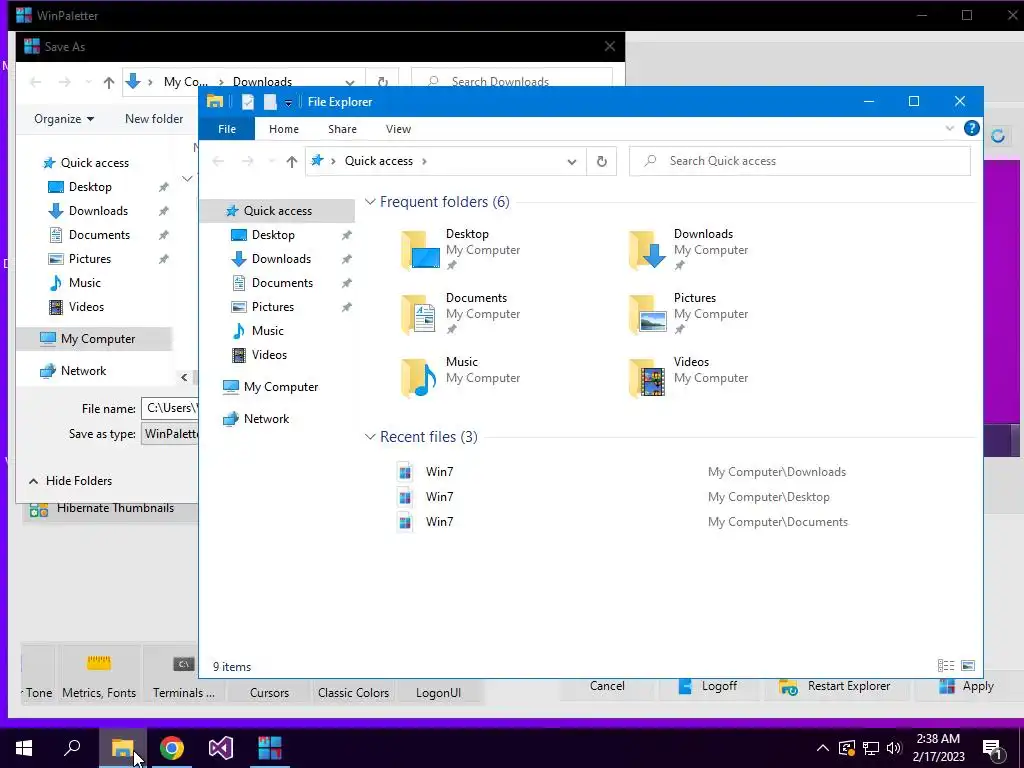Open the Windows Start menu
Screen dimensions: 1024x768
(24, 748)
